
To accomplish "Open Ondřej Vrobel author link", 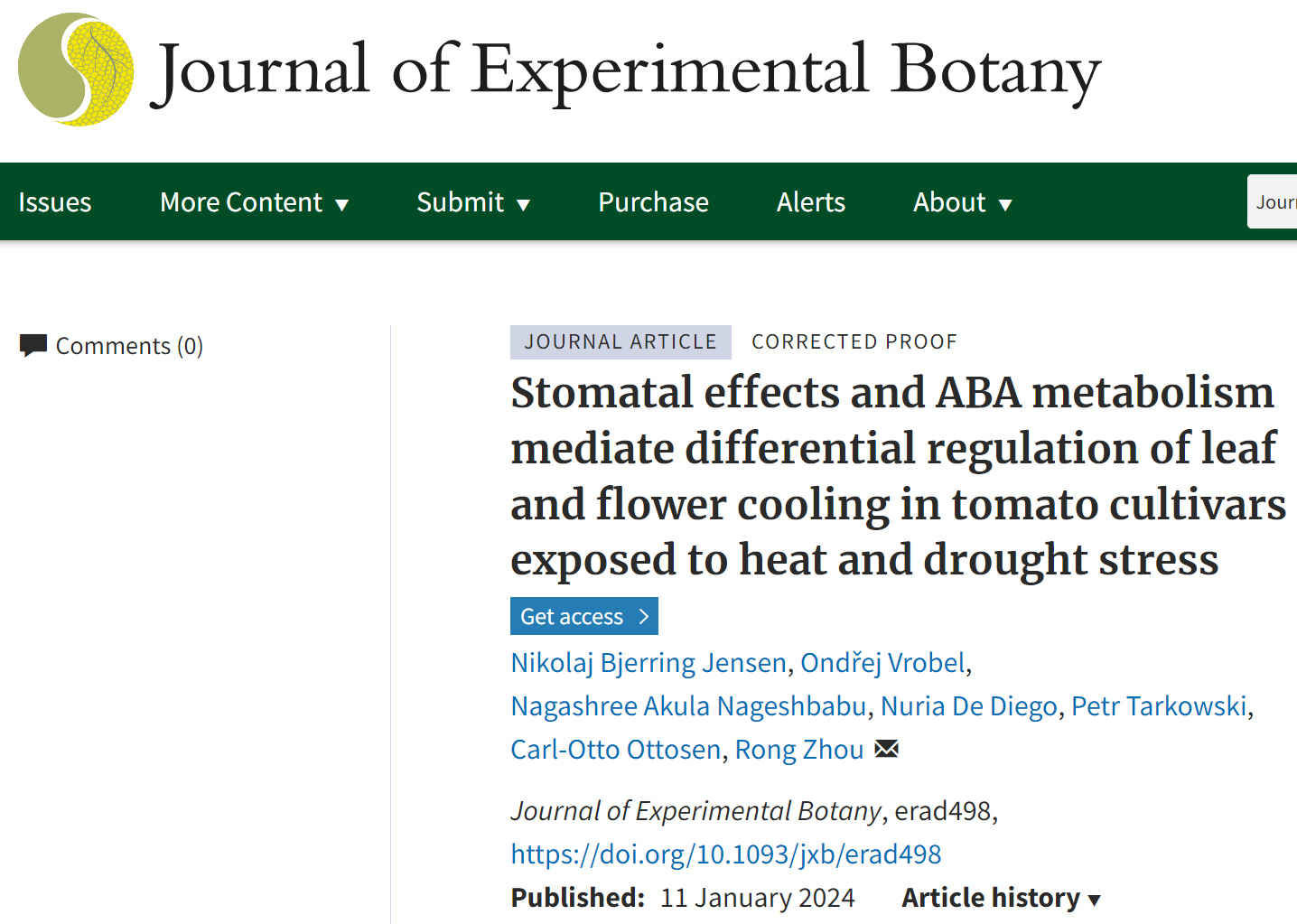I will point(882,663).
